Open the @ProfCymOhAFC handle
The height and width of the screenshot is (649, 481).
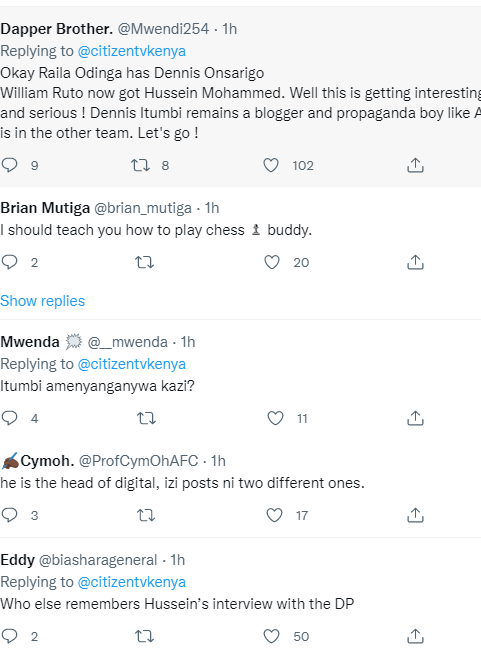pyautogui.click(x=138, y=461)
